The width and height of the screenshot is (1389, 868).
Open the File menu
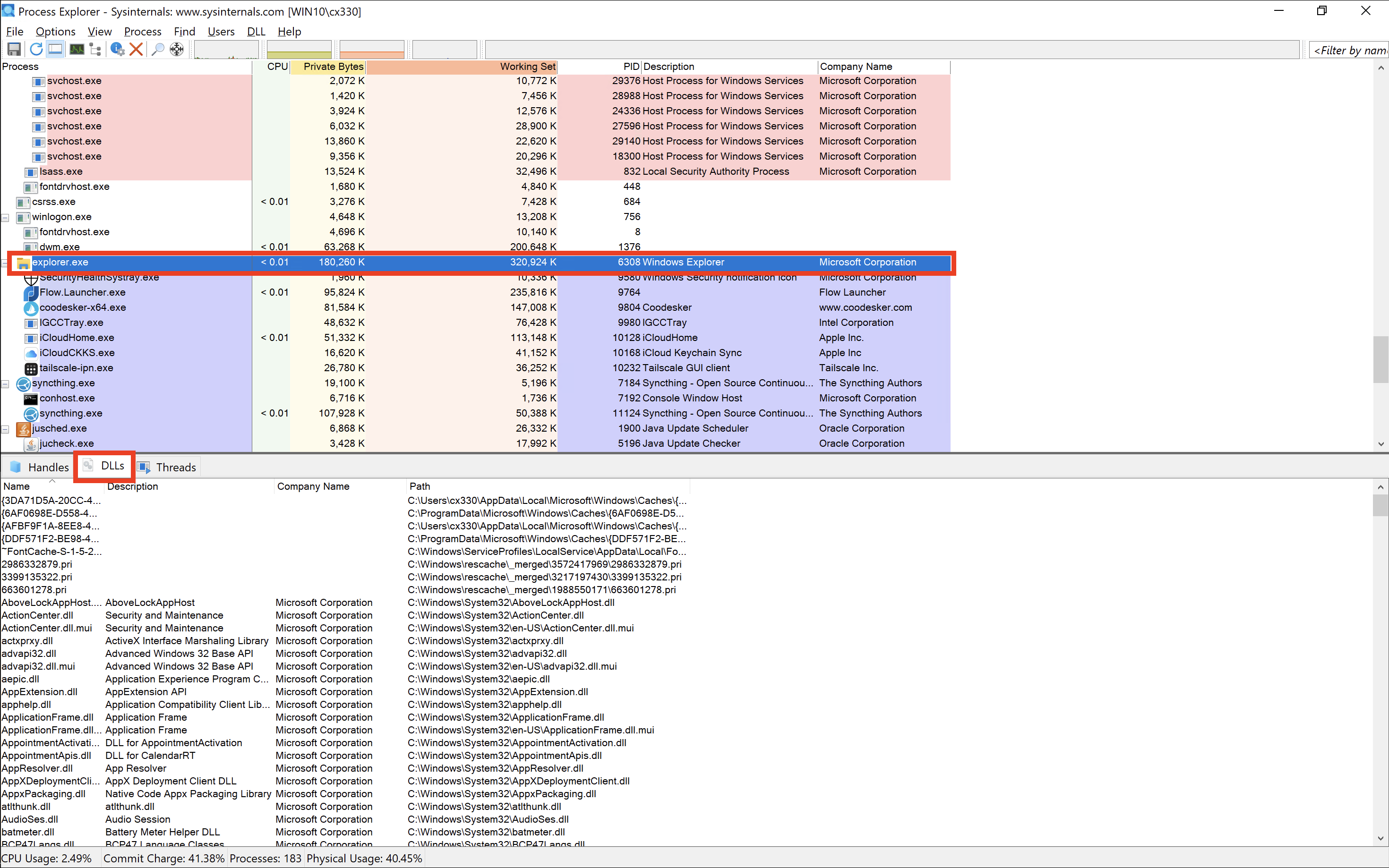click(x=14, y=32)
